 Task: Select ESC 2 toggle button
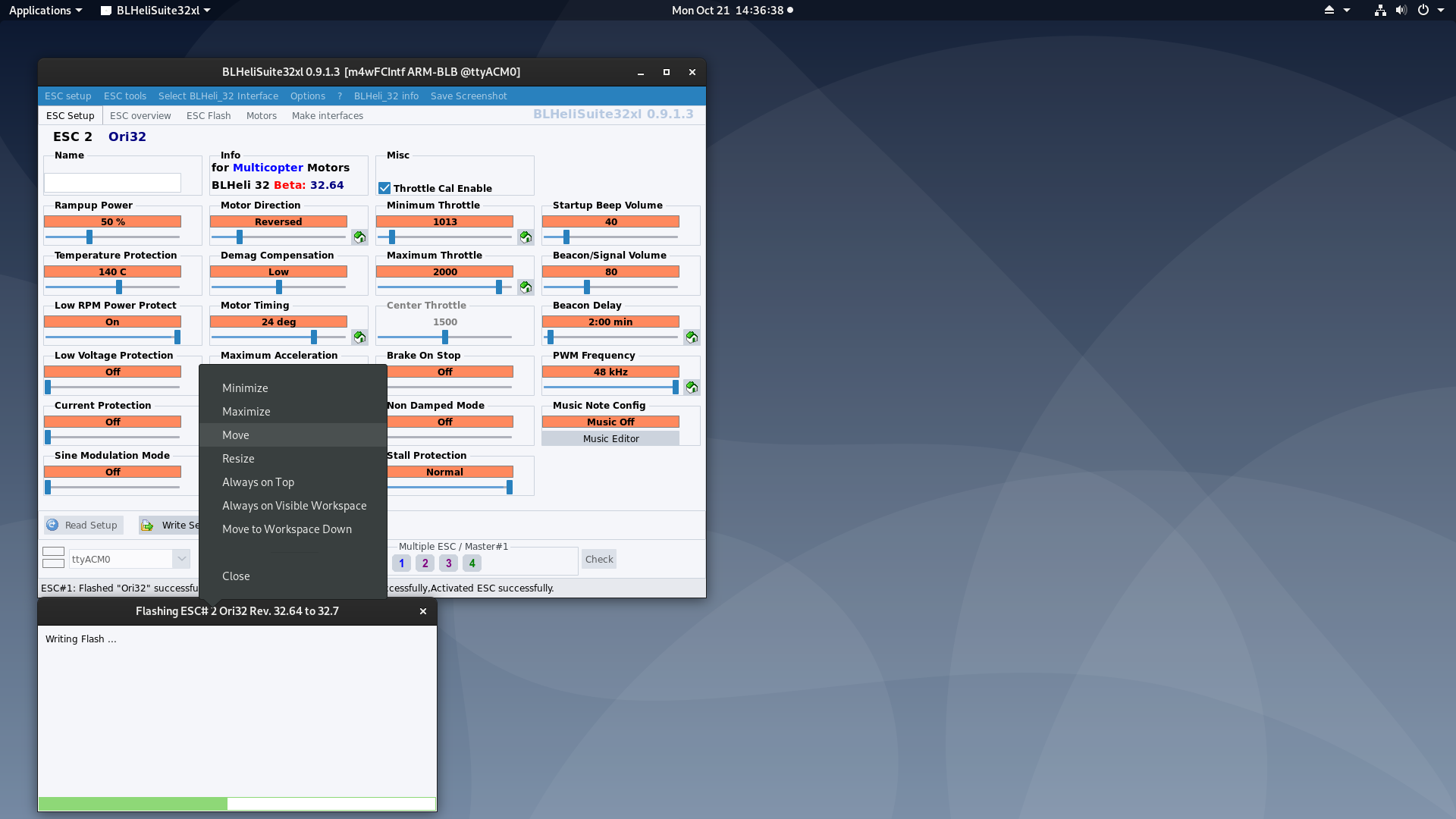pyautogui.click(x=425, y=563)
